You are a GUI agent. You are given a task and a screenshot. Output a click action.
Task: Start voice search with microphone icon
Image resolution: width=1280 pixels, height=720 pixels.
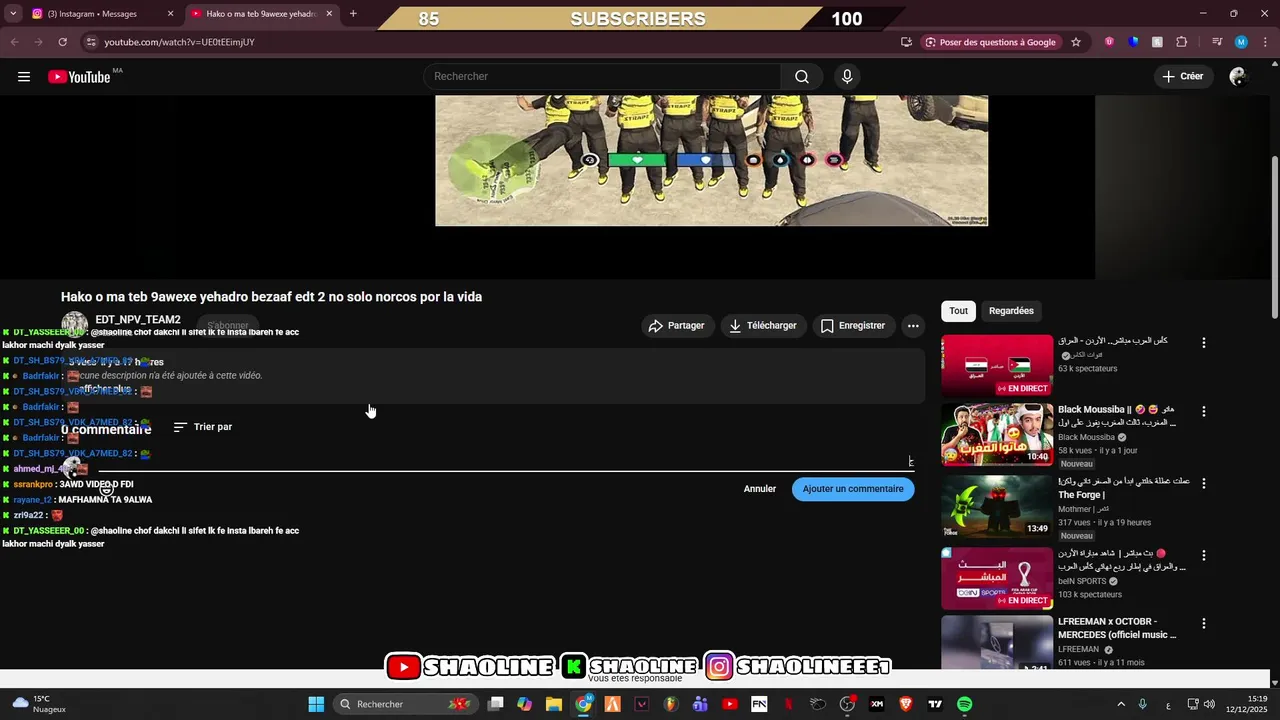847,77
